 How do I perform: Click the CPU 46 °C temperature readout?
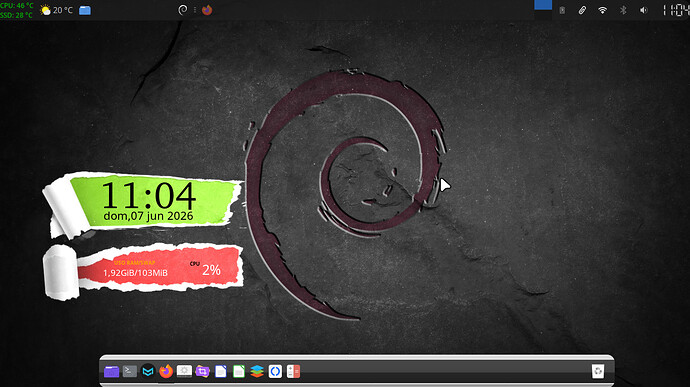[x=17, y=5]
